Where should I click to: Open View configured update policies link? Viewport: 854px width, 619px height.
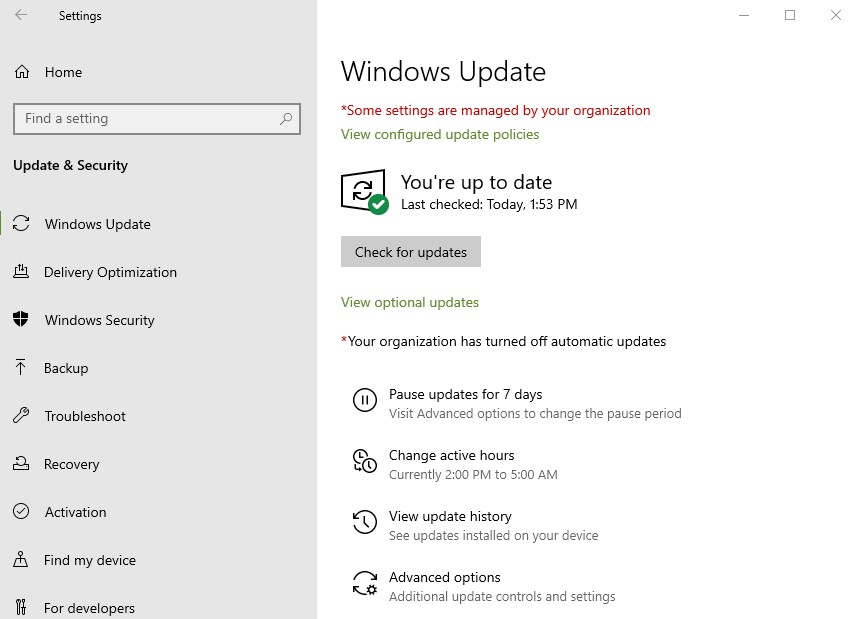click(x=440, y=134)
